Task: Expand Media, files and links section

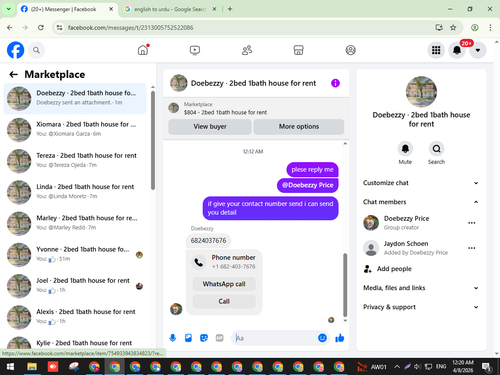Action: pos(421,288)
